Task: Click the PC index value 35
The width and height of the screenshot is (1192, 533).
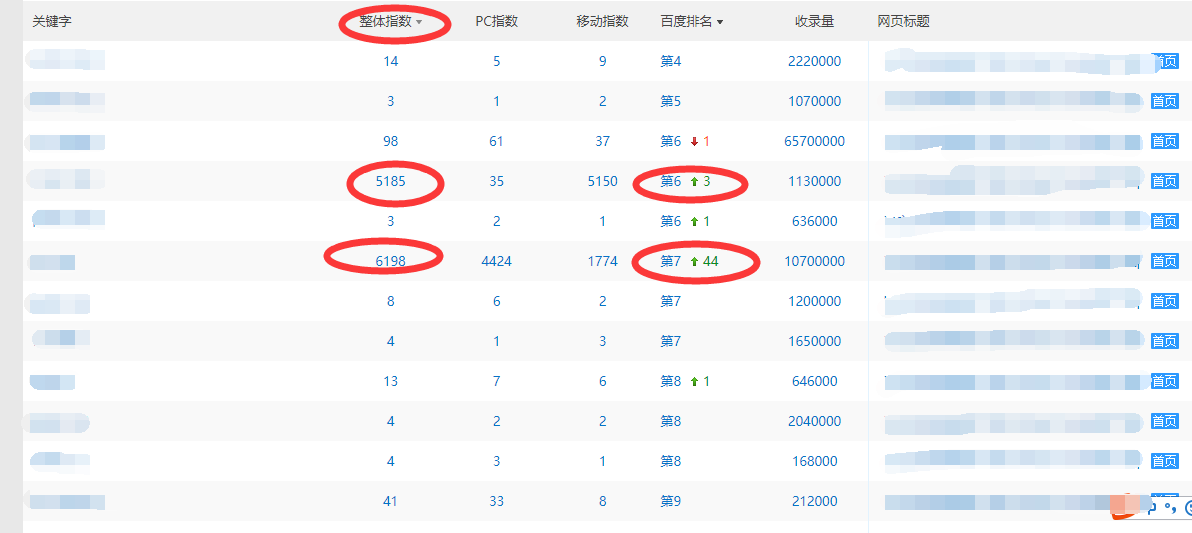Action: (x=496, y=182)
